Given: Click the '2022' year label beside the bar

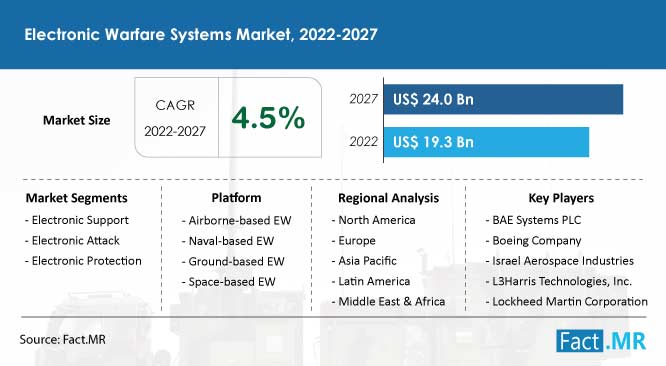Looking at the screenshot, I should pyautogui.click(x=364, y=141).
